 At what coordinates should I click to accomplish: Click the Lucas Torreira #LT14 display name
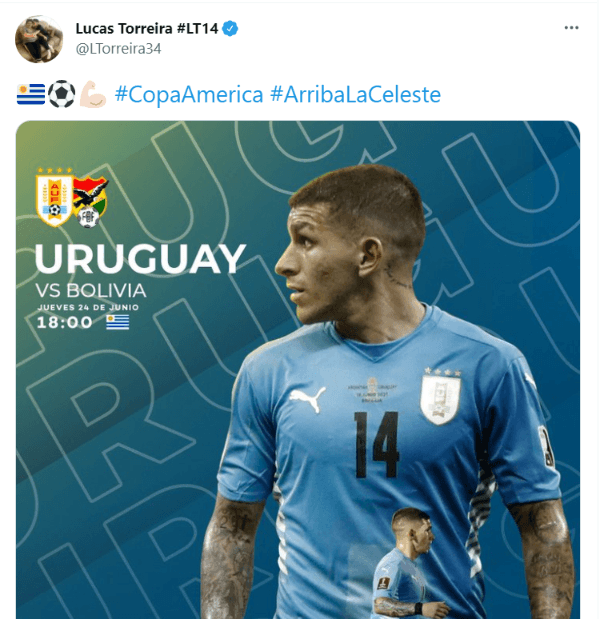[x=146, y=29]
